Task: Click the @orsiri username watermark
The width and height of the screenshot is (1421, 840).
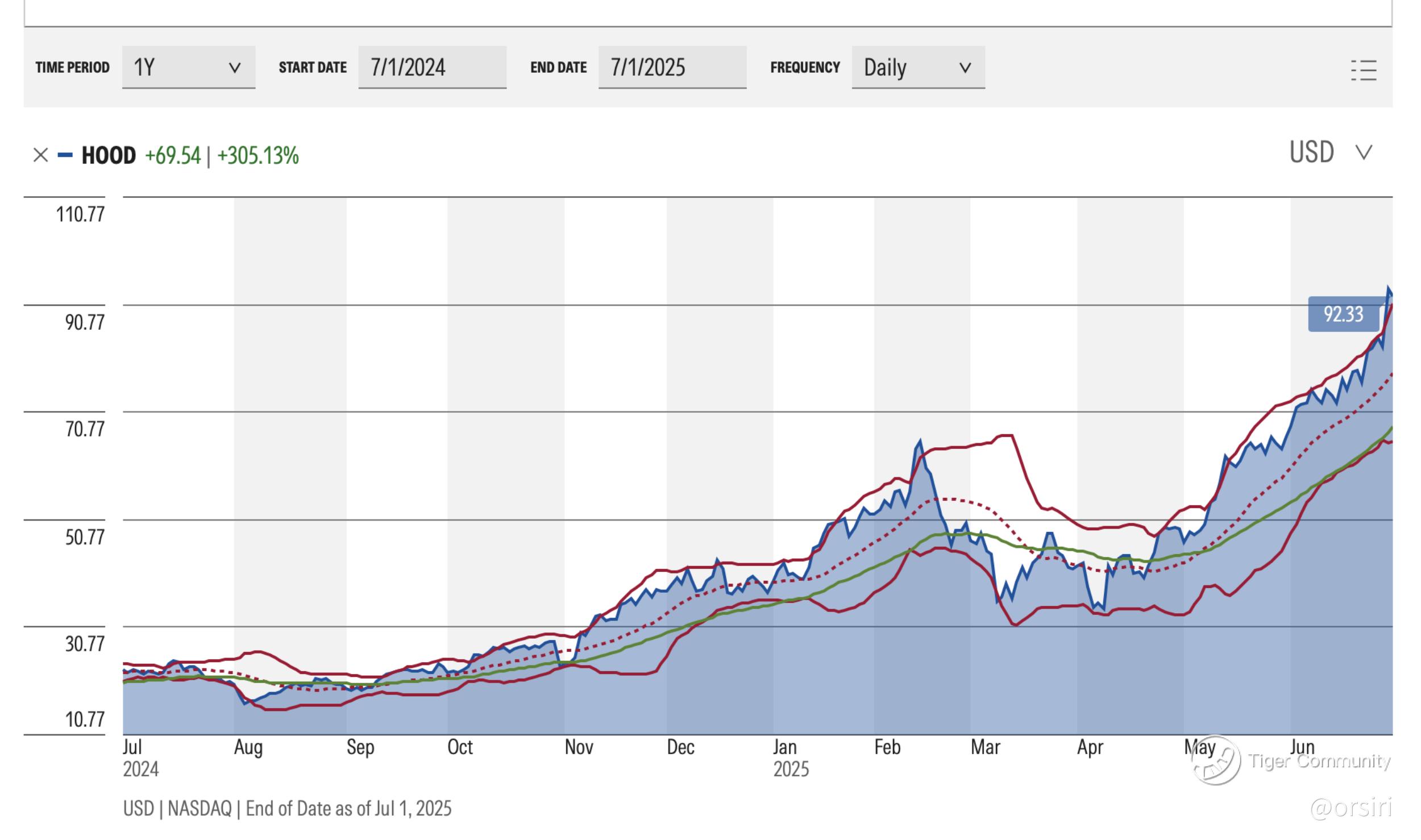Action: click(x=1351, y=808)
